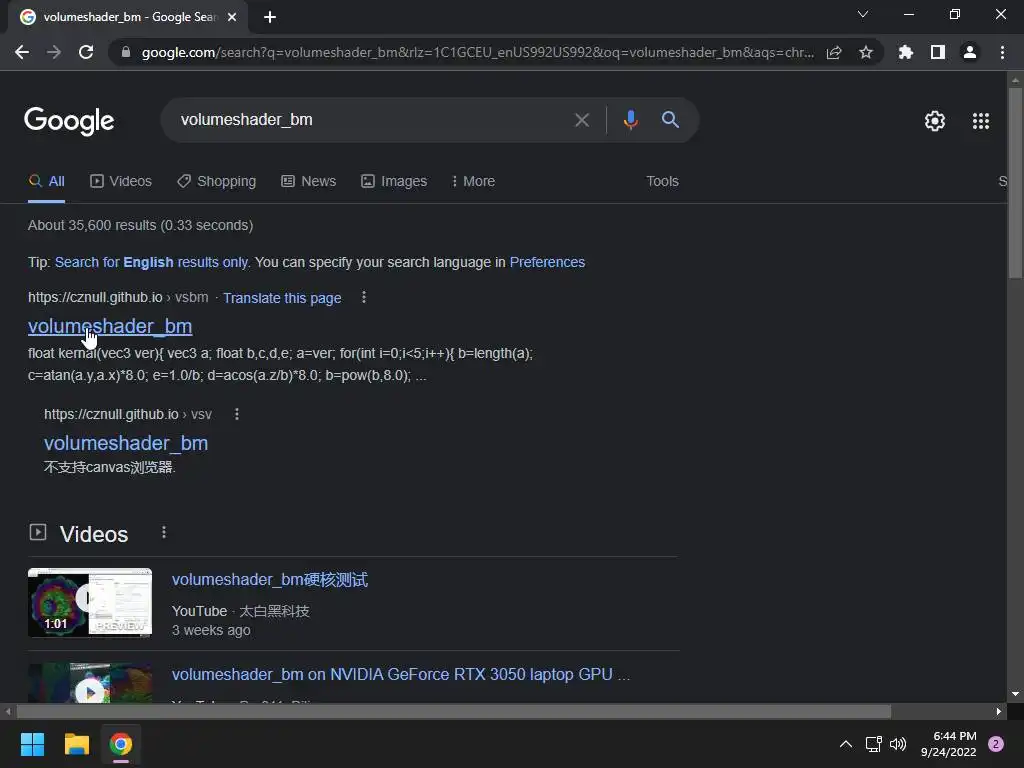Screen dimensions: 1024x768
Task: Open File Explorer from the taskbar
Action: point(76,744)
